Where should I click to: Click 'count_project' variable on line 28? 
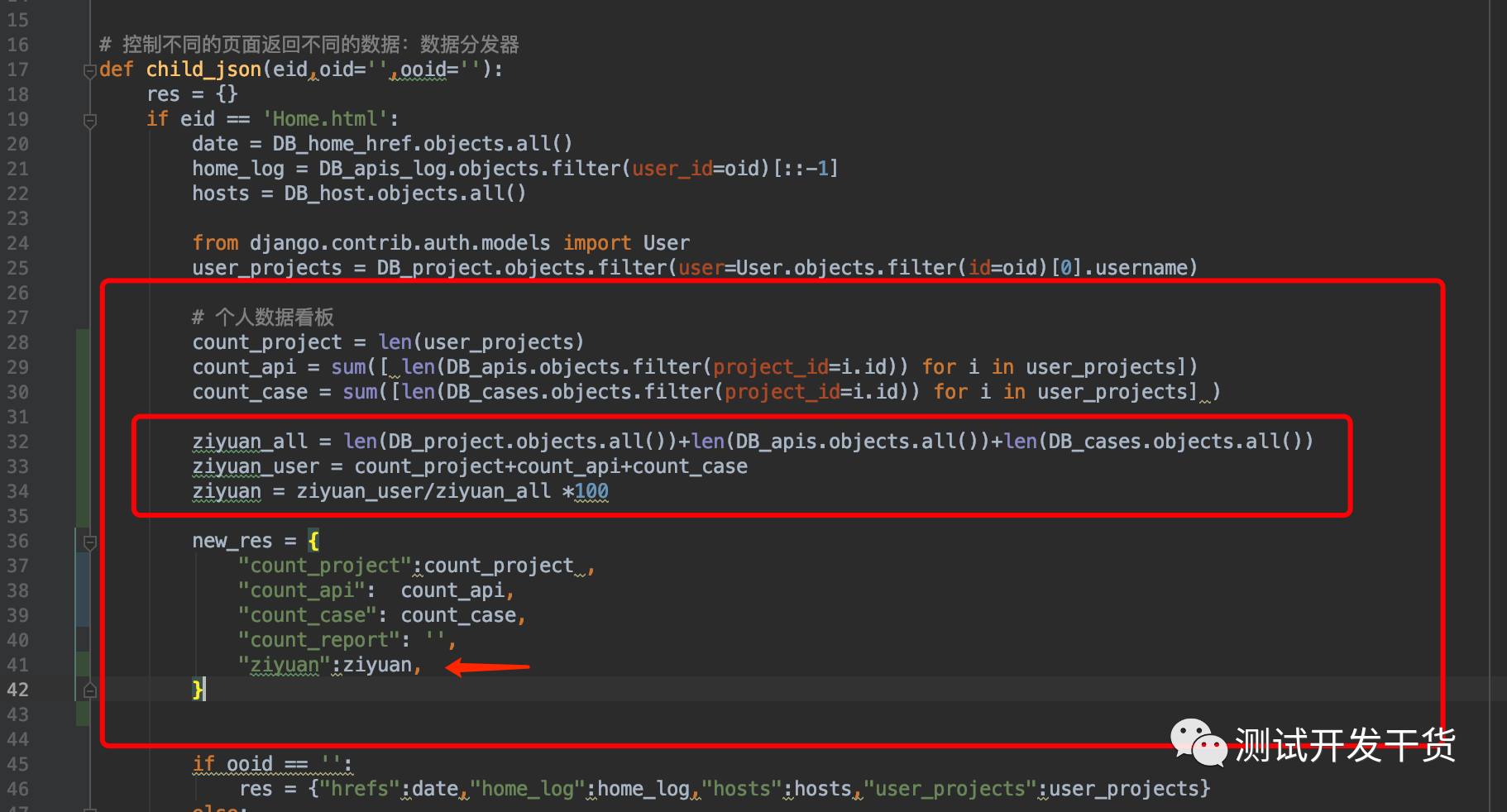267,342
